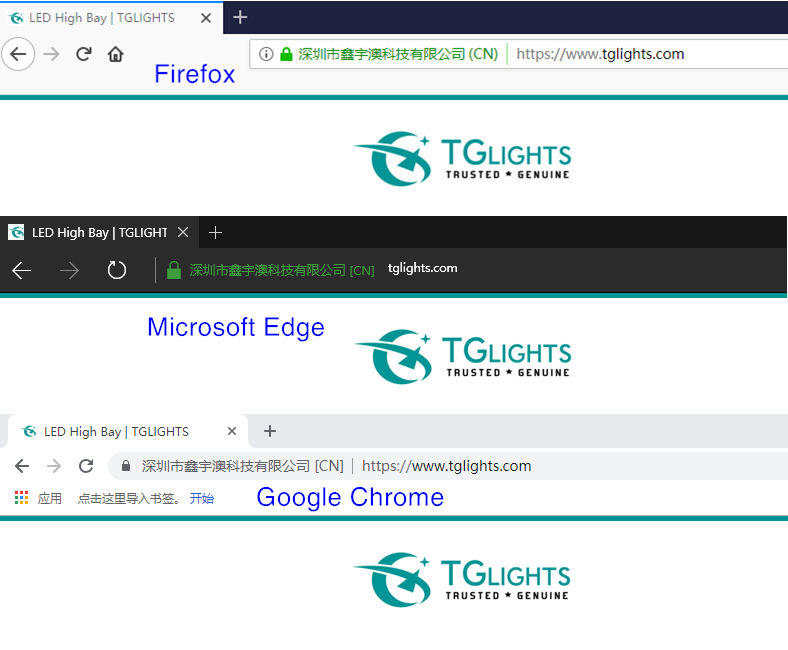Screen dimensions: 788x650
Task: Open Chrome apps grid icon
Action: click(x=21, y=498)
